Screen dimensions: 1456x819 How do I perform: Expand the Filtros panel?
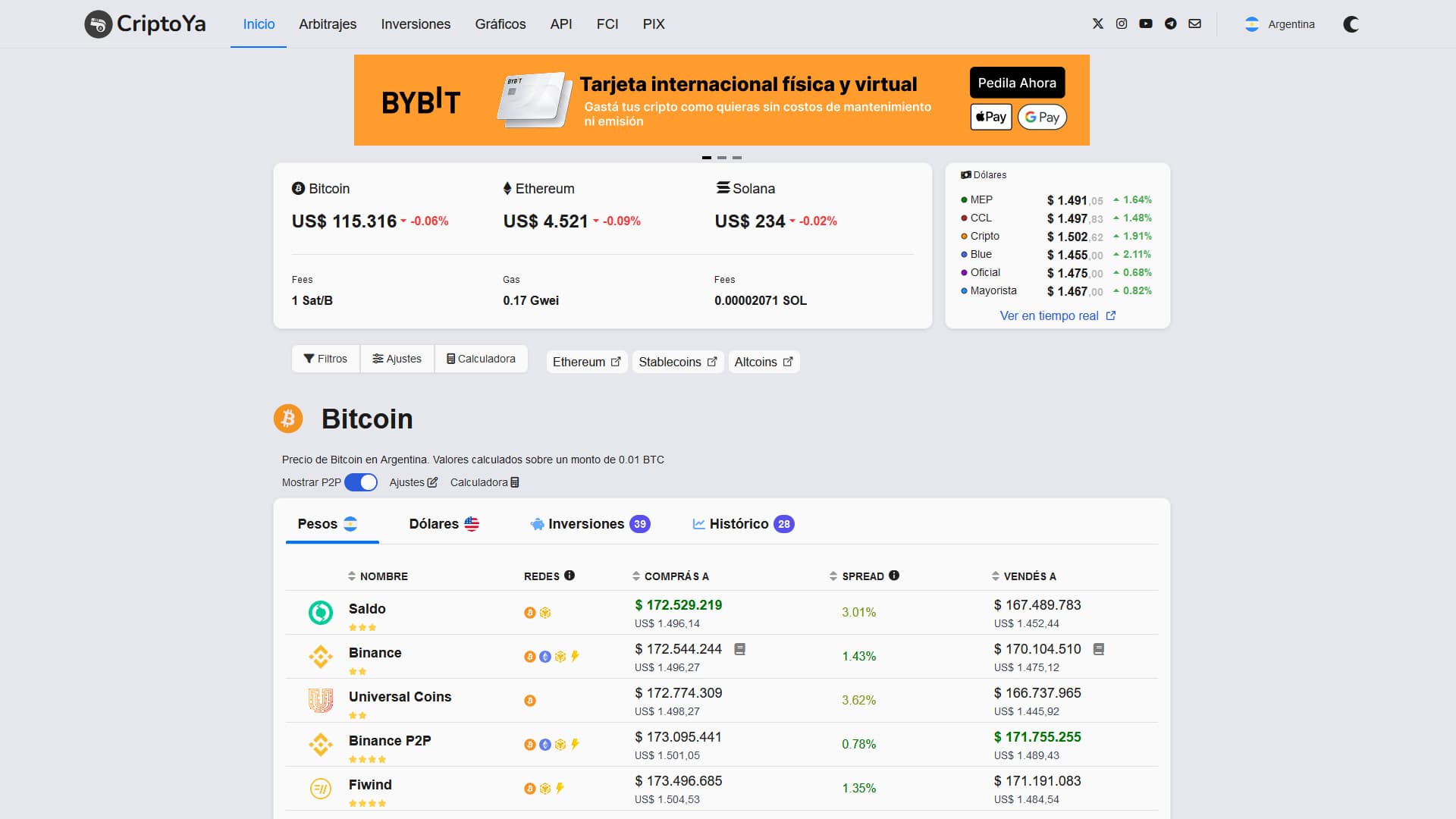tap(325, 359)
